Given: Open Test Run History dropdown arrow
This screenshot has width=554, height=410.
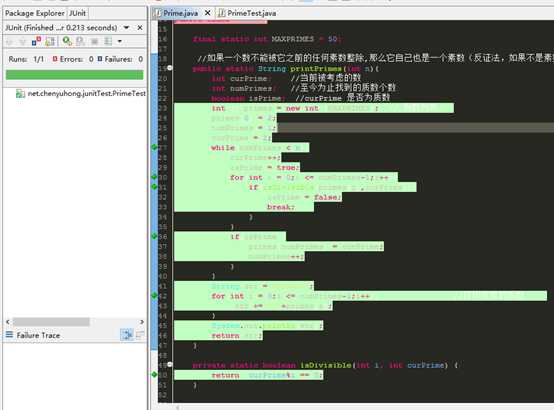Looking at the screenshot, I should tap(120, 41).
